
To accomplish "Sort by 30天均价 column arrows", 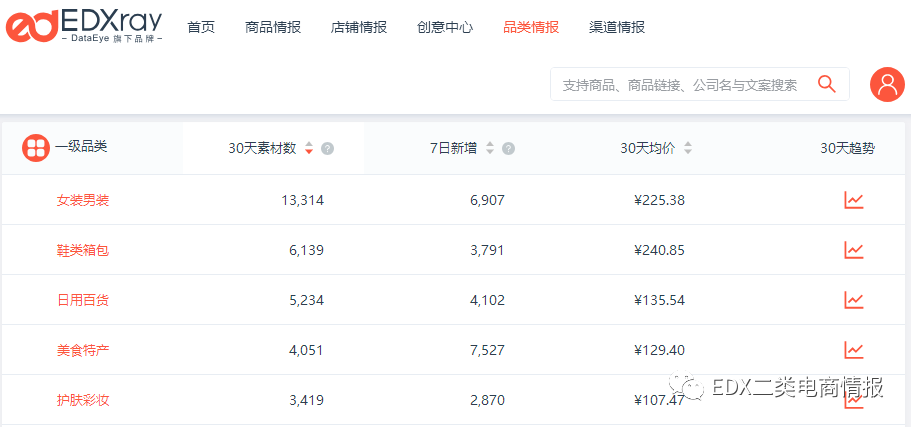I will click(688, 148).
